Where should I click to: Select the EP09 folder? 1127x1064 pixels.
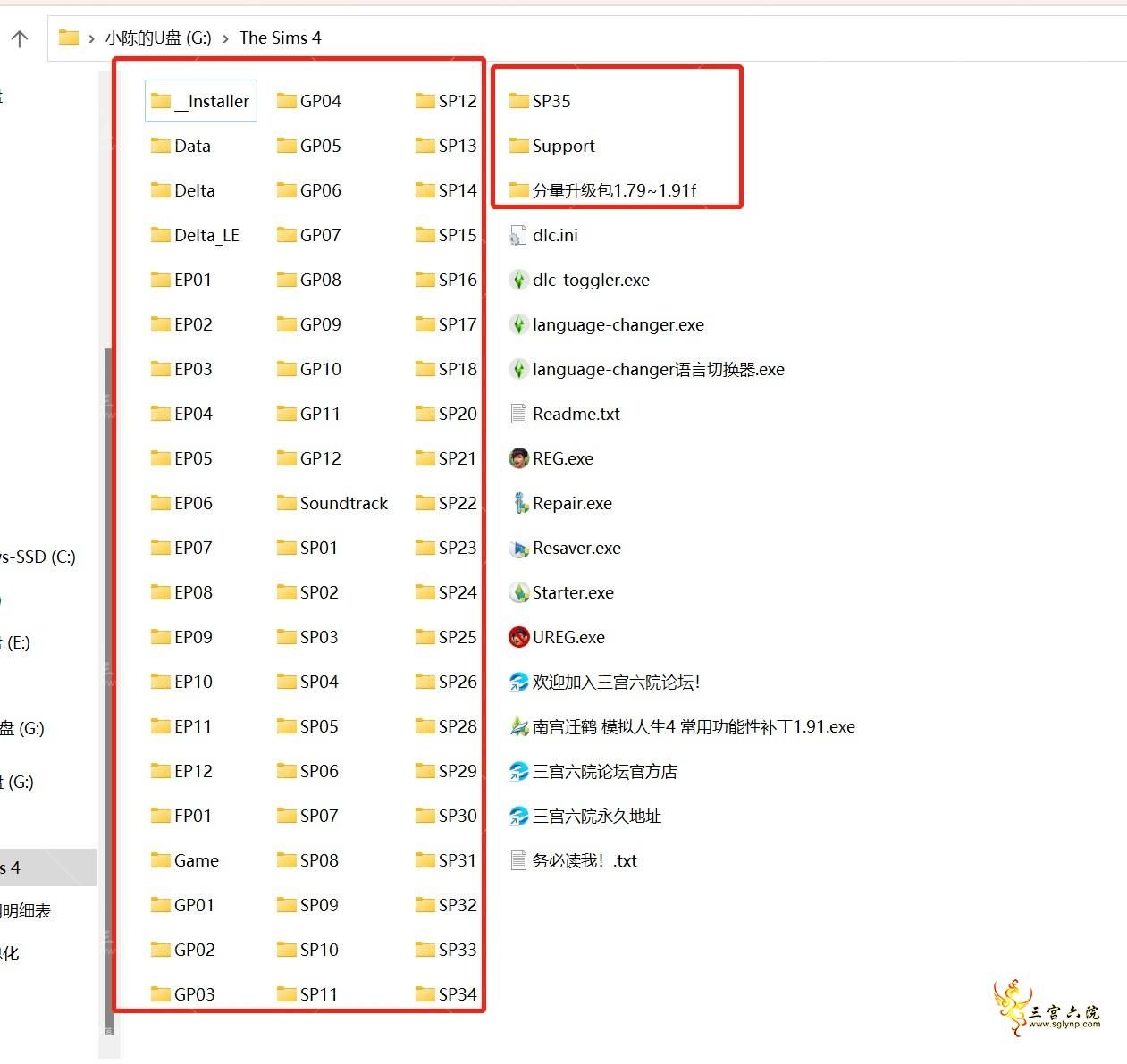tap(181, 637)
